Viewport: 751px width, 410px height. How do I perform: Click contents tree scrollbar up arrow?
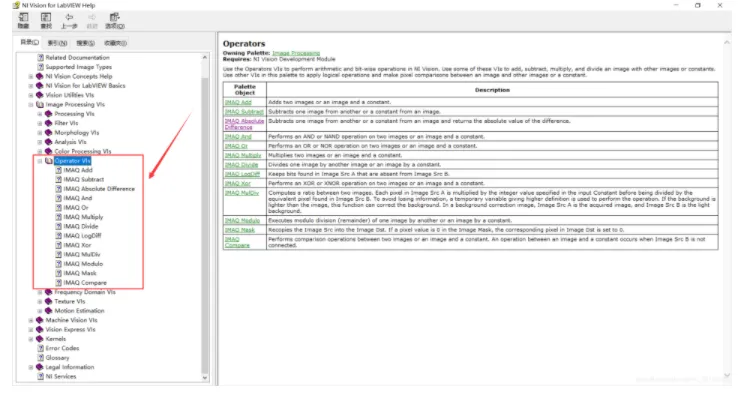tap(205, 57)
